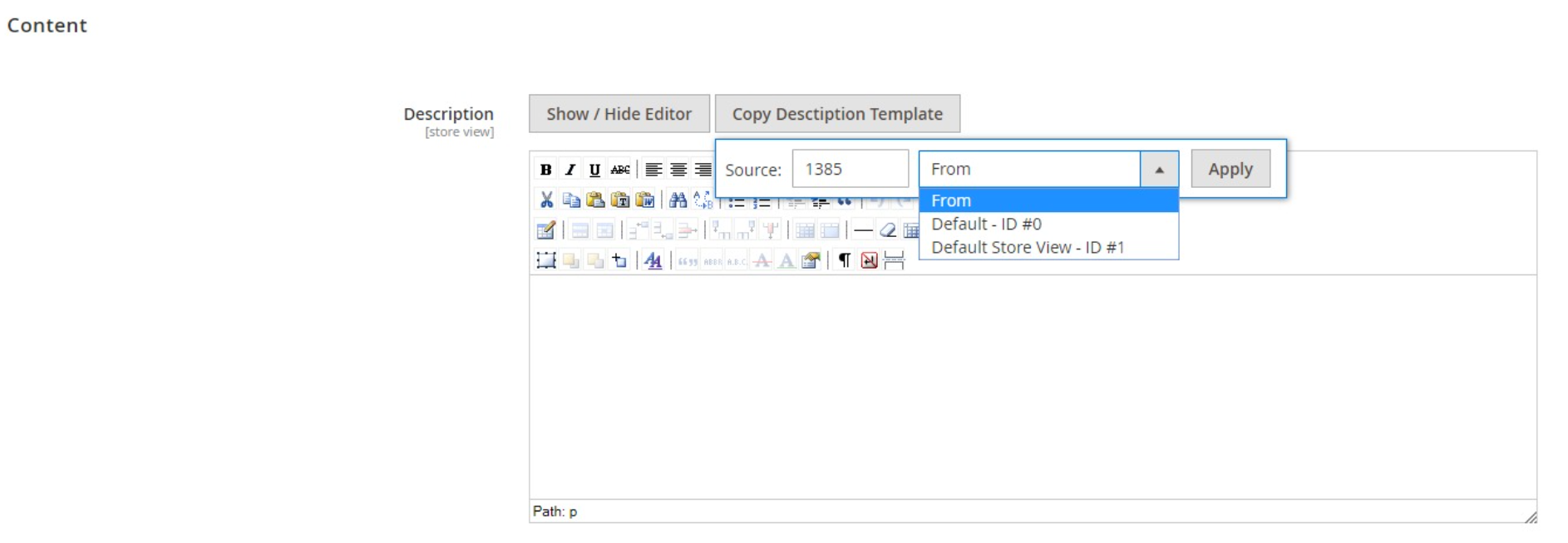
Task: Click inside the description text area
Action: coord(1033,387)
